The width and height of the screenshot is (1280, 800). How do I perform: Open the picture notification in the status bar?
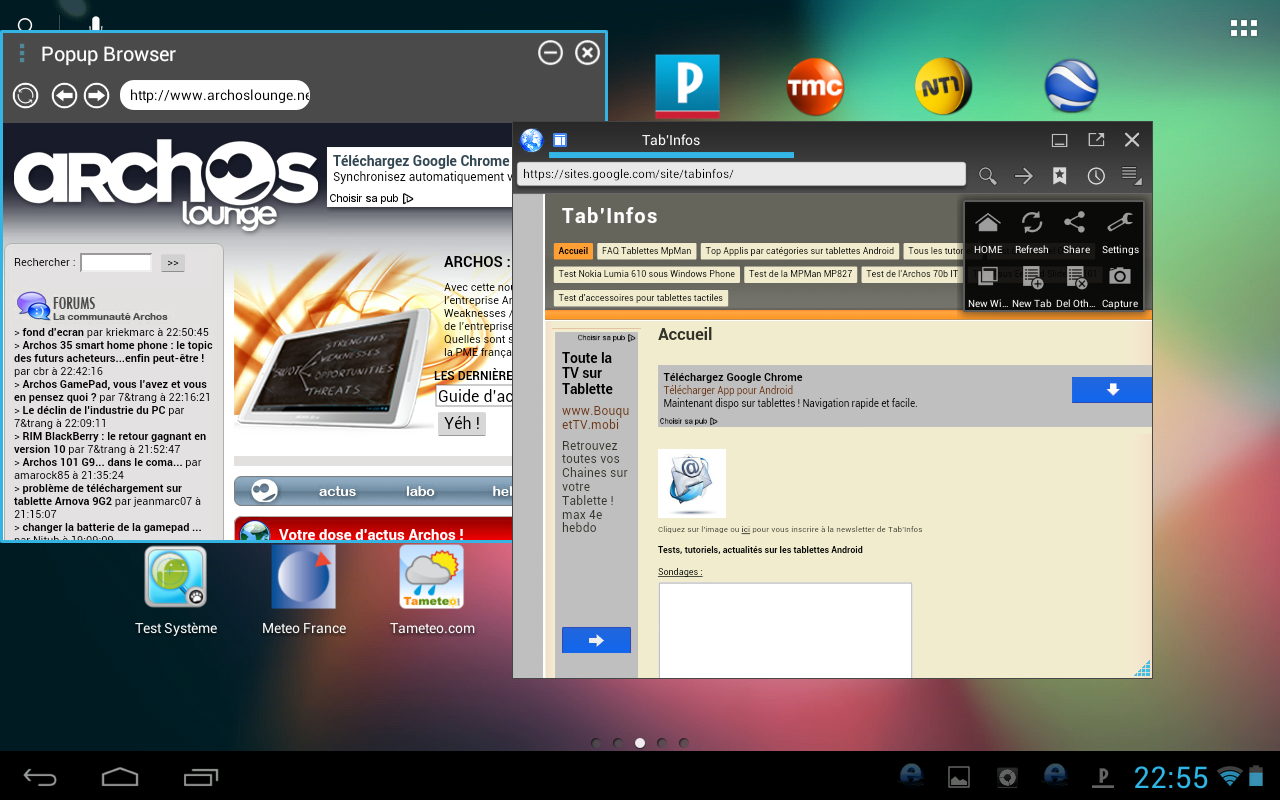point(959,776)
